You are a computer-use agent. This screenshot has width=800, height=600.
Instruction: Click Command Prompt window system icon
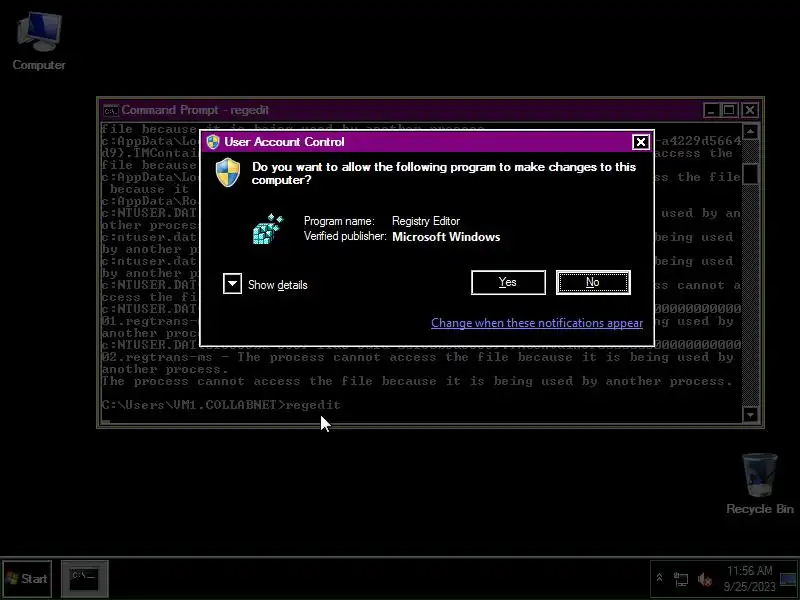click(x=111, y=110)
